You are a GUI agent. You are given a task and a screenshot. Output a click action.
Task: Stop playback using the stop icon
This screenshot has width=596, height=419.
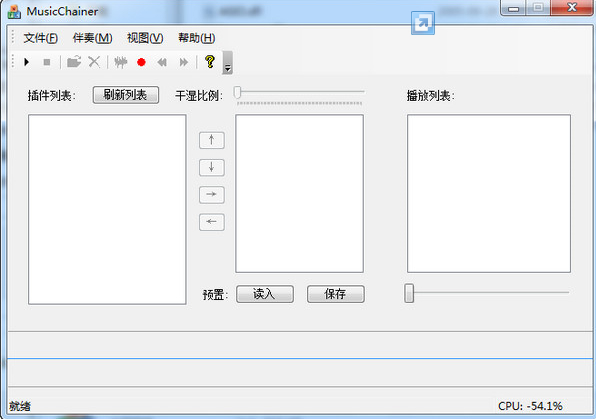pos(47,62)
